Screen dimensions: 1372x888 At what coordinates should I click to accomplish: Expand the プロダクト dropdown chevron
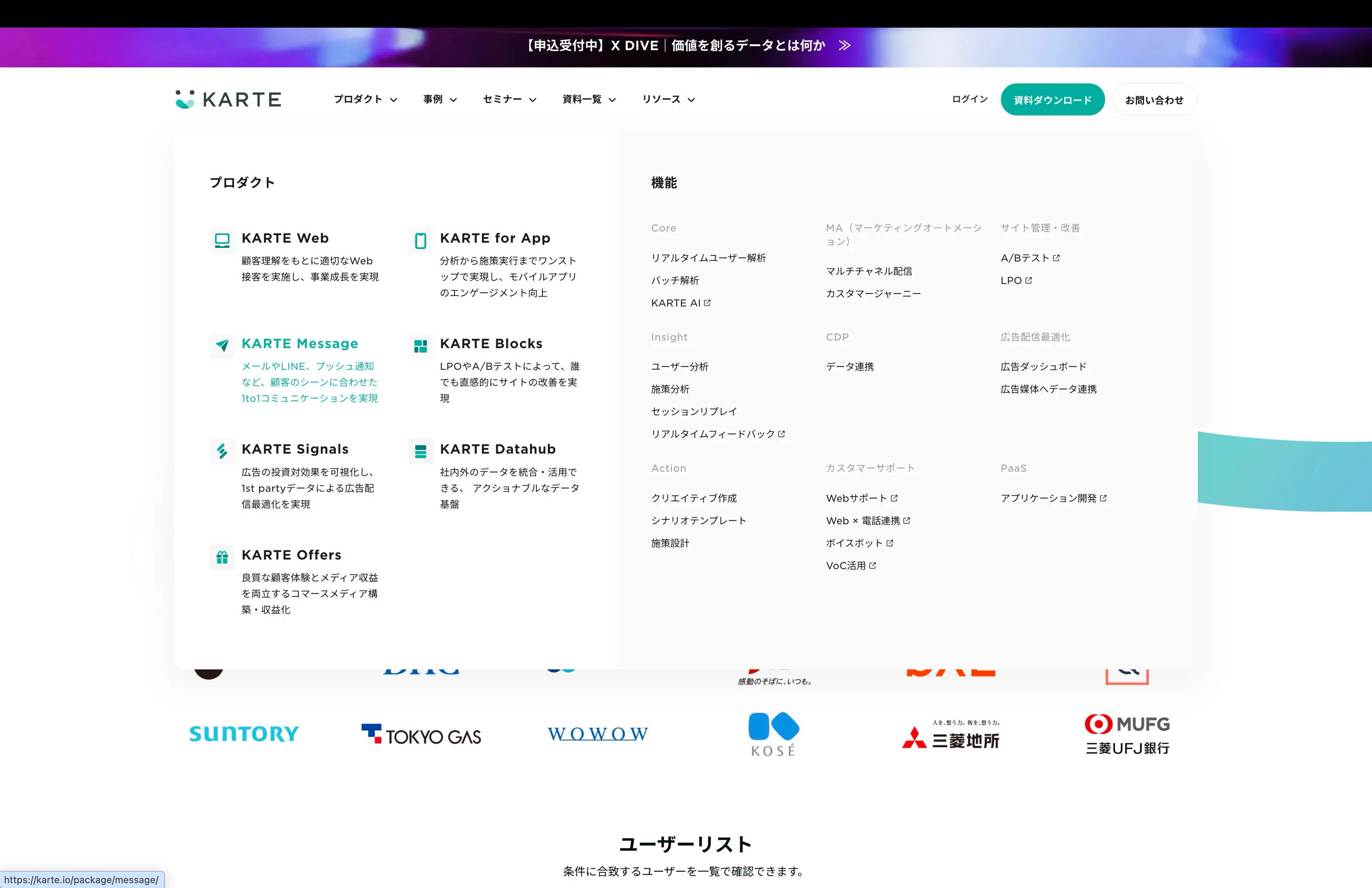point(394,100)
